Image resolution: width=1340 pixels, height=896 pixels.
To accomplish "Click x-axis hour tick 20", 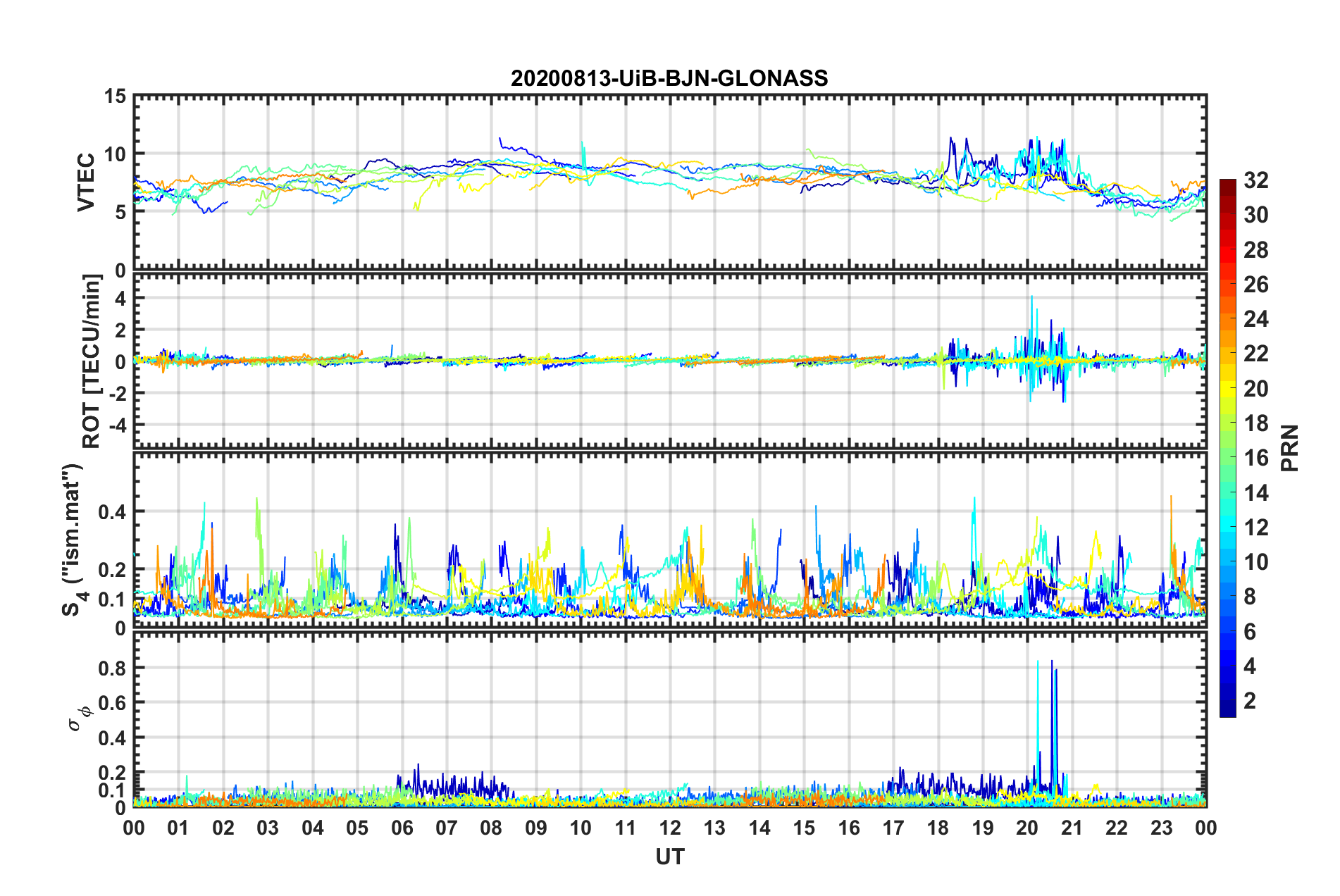I will pyautogui.click(x=1027, y=828).
